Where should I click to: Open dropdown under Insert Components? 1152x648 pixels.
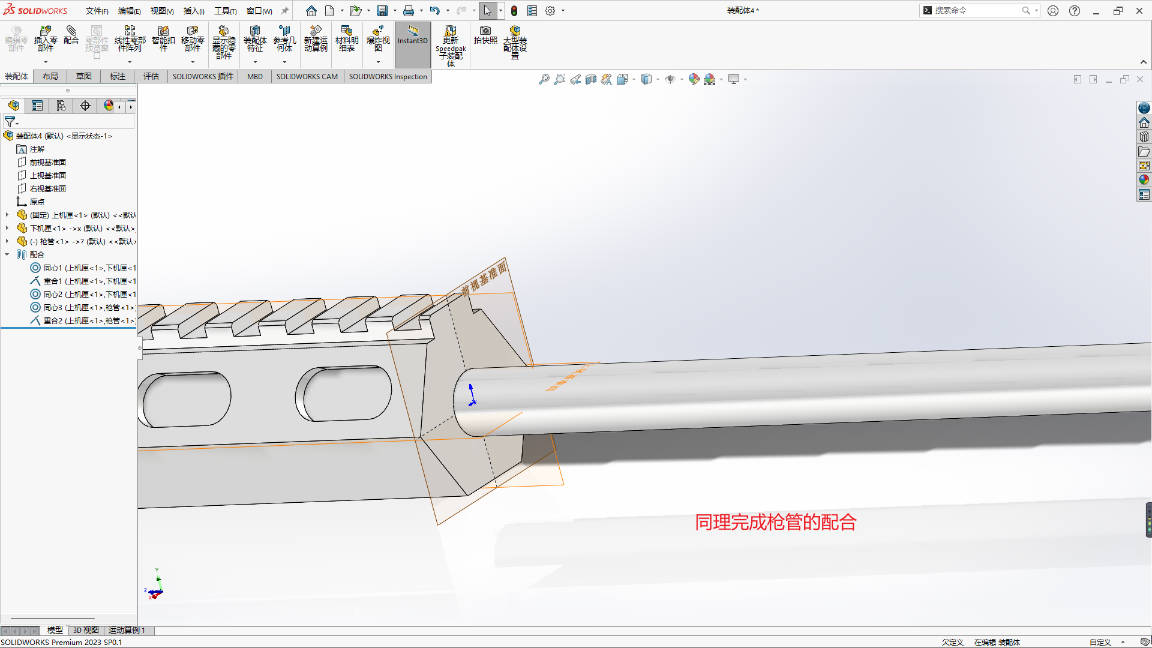pos(45,62)
